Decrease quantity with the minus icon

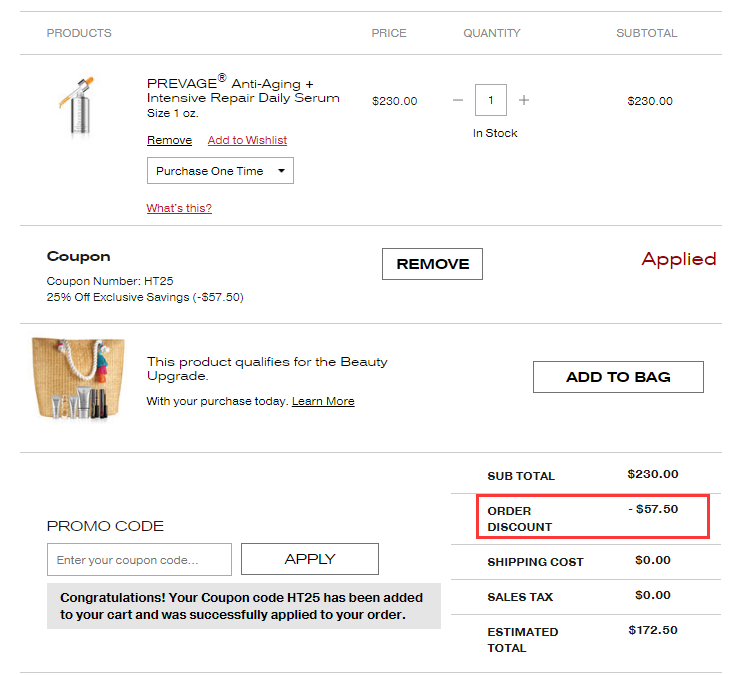click(x=458, y=100)
